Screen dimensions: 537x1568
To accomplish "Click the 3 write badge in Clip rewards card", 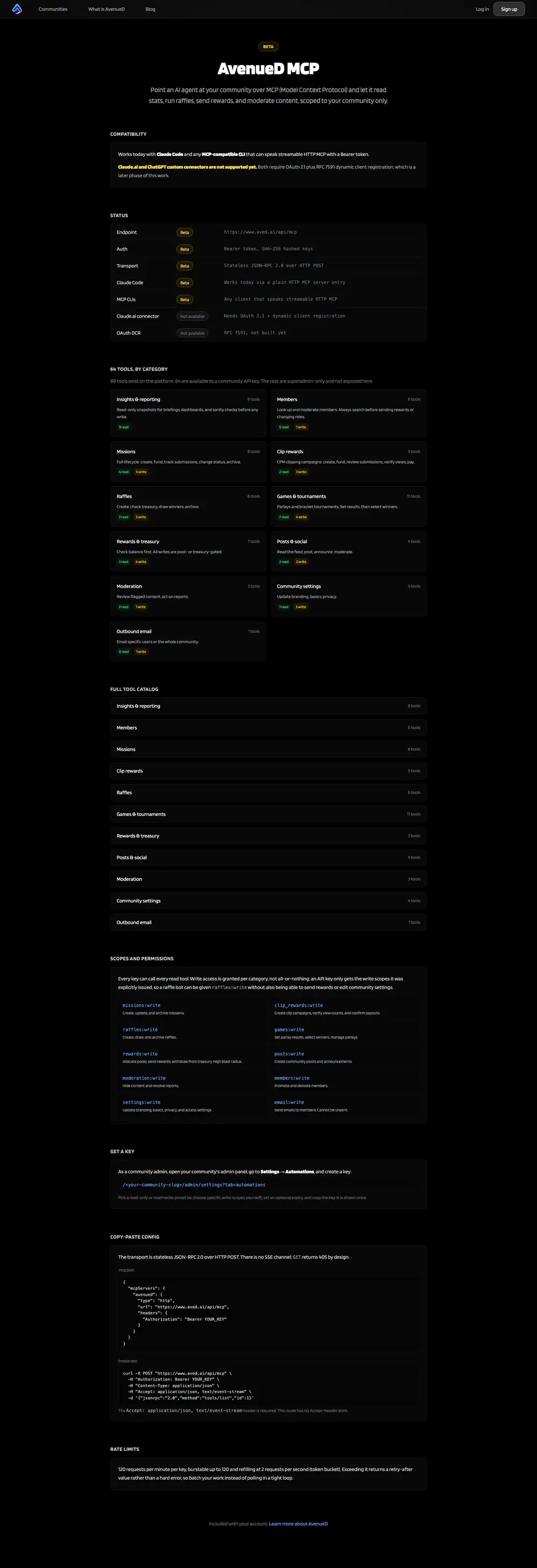I will coord(301,472).
